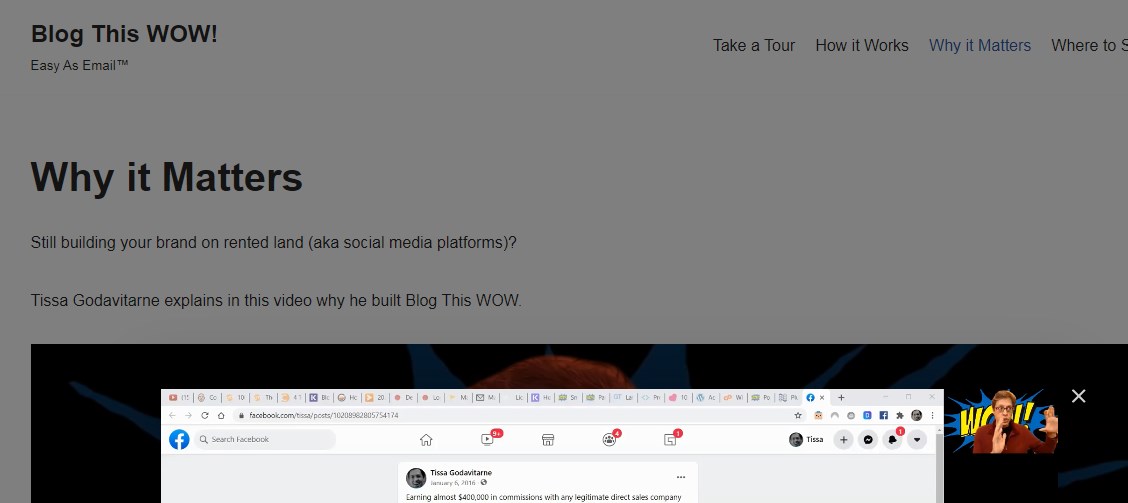1128x503 pixels.
Task: Open Tissa profile link in Facebook header
Action: click(x=806, y=440)
